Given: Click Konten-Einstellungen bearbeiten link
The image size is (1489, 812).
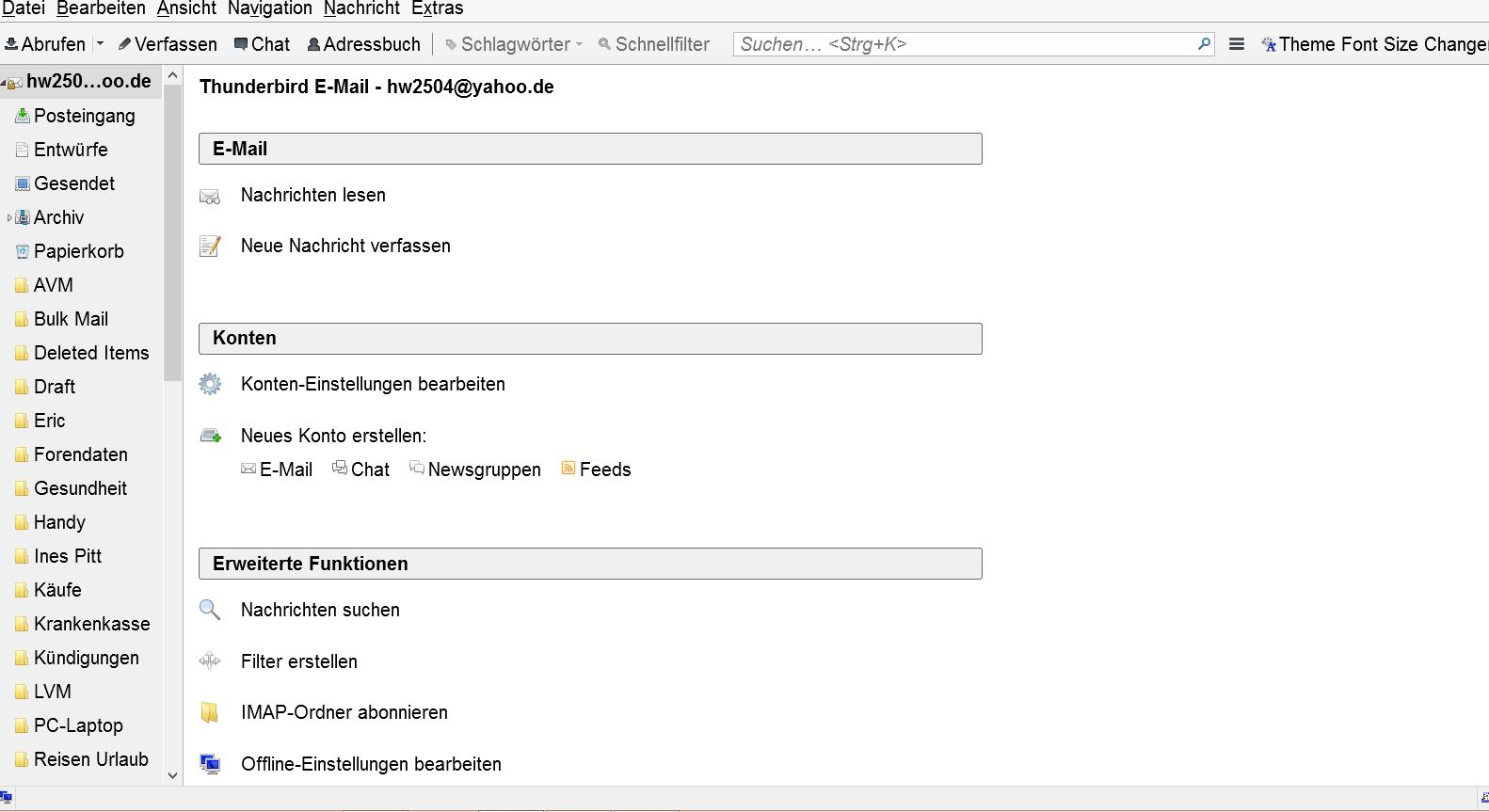Looking at the screenshot, I should (x=373, y=384).
